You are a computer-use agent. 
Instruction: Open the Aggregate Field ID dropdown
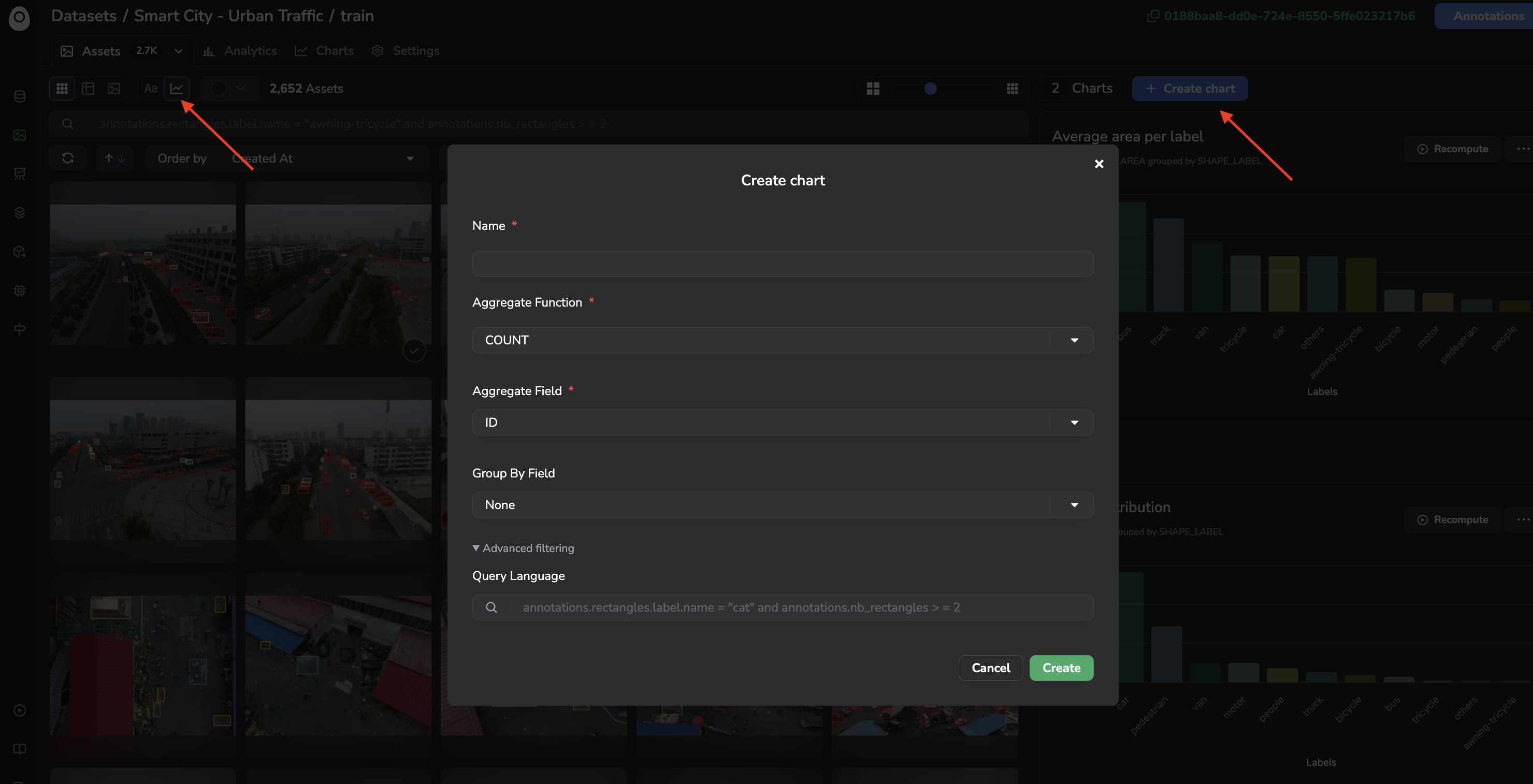pyautogui.click(x=783, y=423)
